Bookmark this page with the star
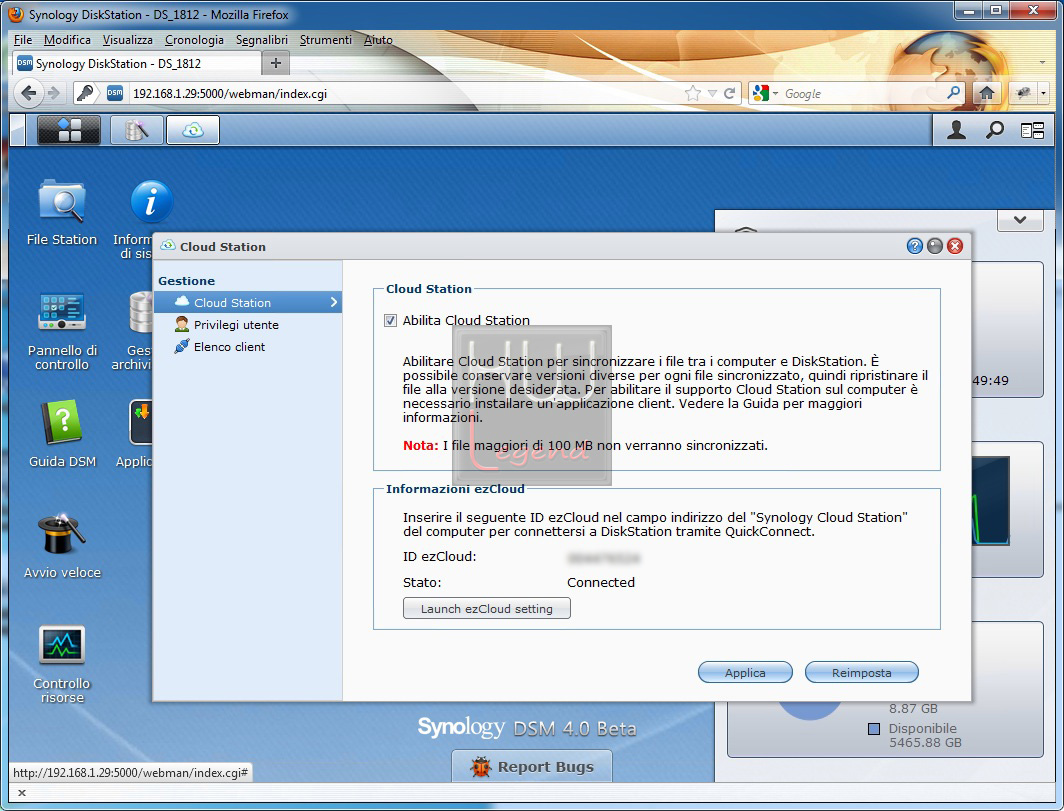This screenshot has height=811, width=1064. [x=693, y=93]
